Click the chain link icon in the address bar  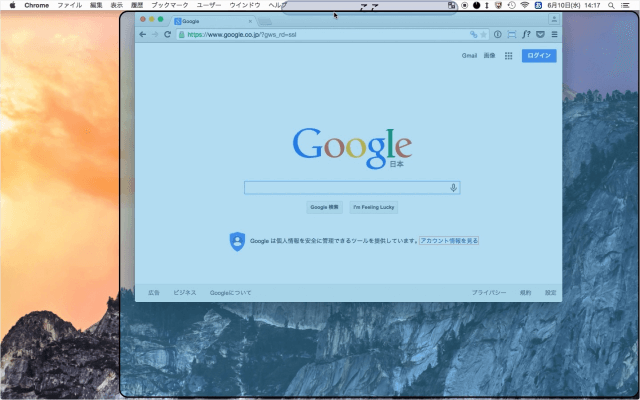[473, 35]
